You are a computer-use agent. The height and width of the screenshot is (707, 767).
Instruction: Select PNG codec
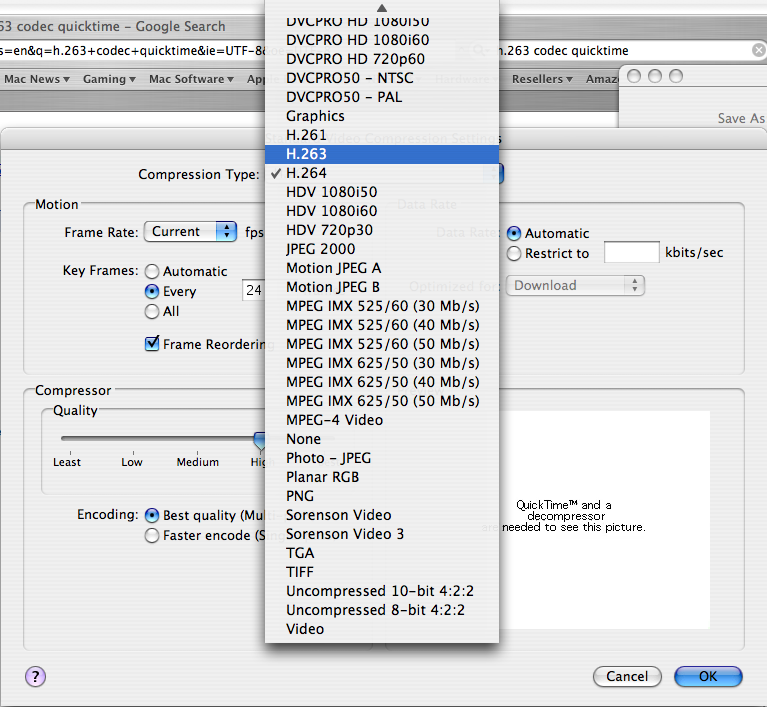click(x=382, y=496)
